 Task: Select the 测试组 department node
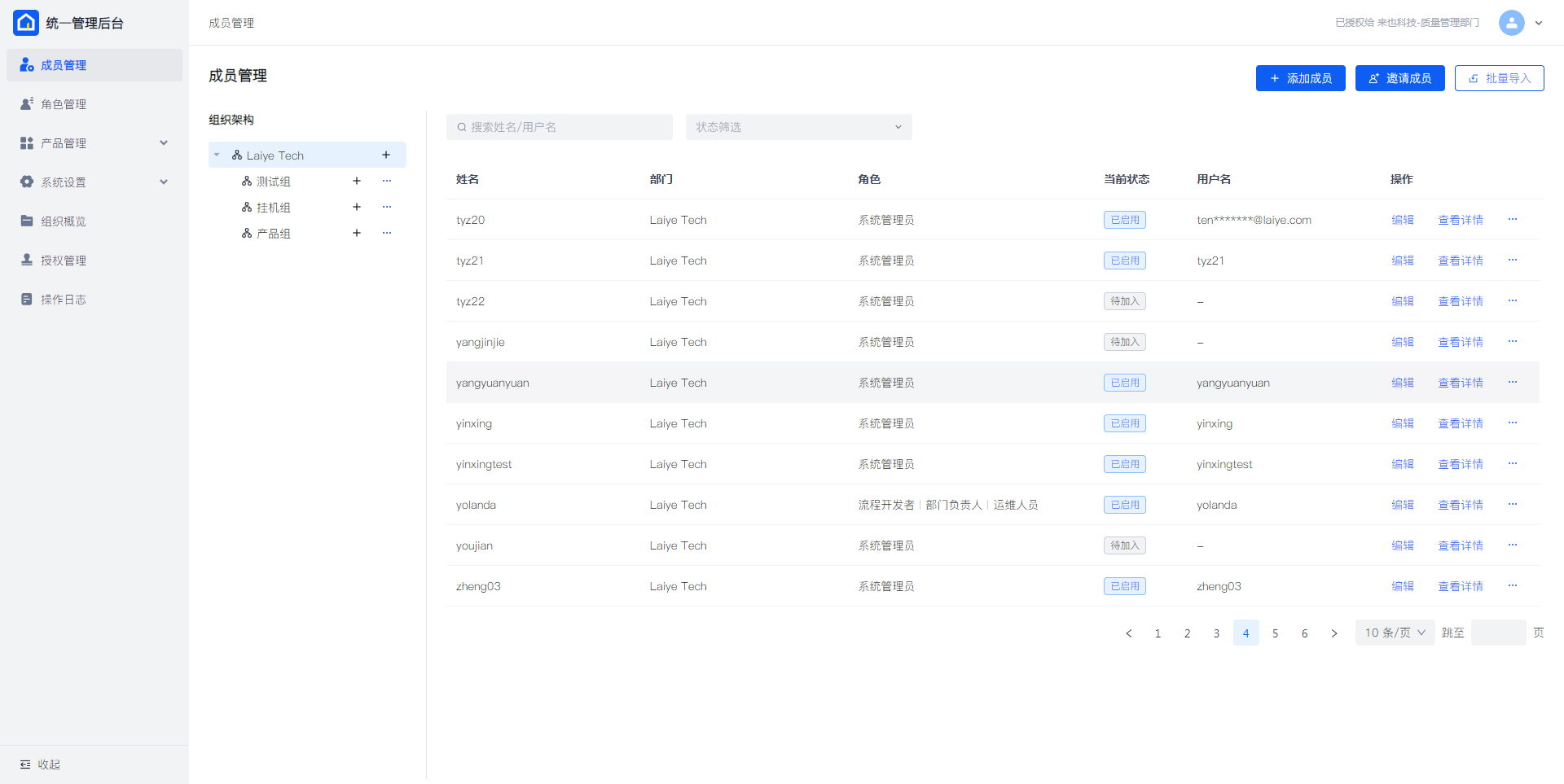pos(274,182)
